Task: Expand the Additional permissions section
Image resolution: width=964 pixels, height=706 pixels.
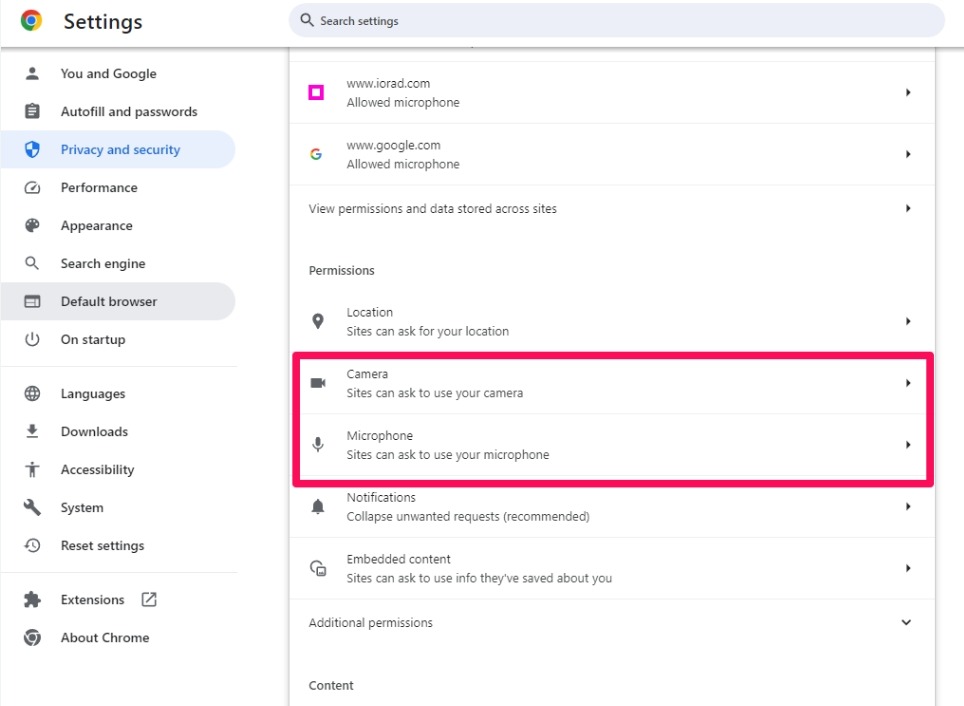Action: coord(906,622)
